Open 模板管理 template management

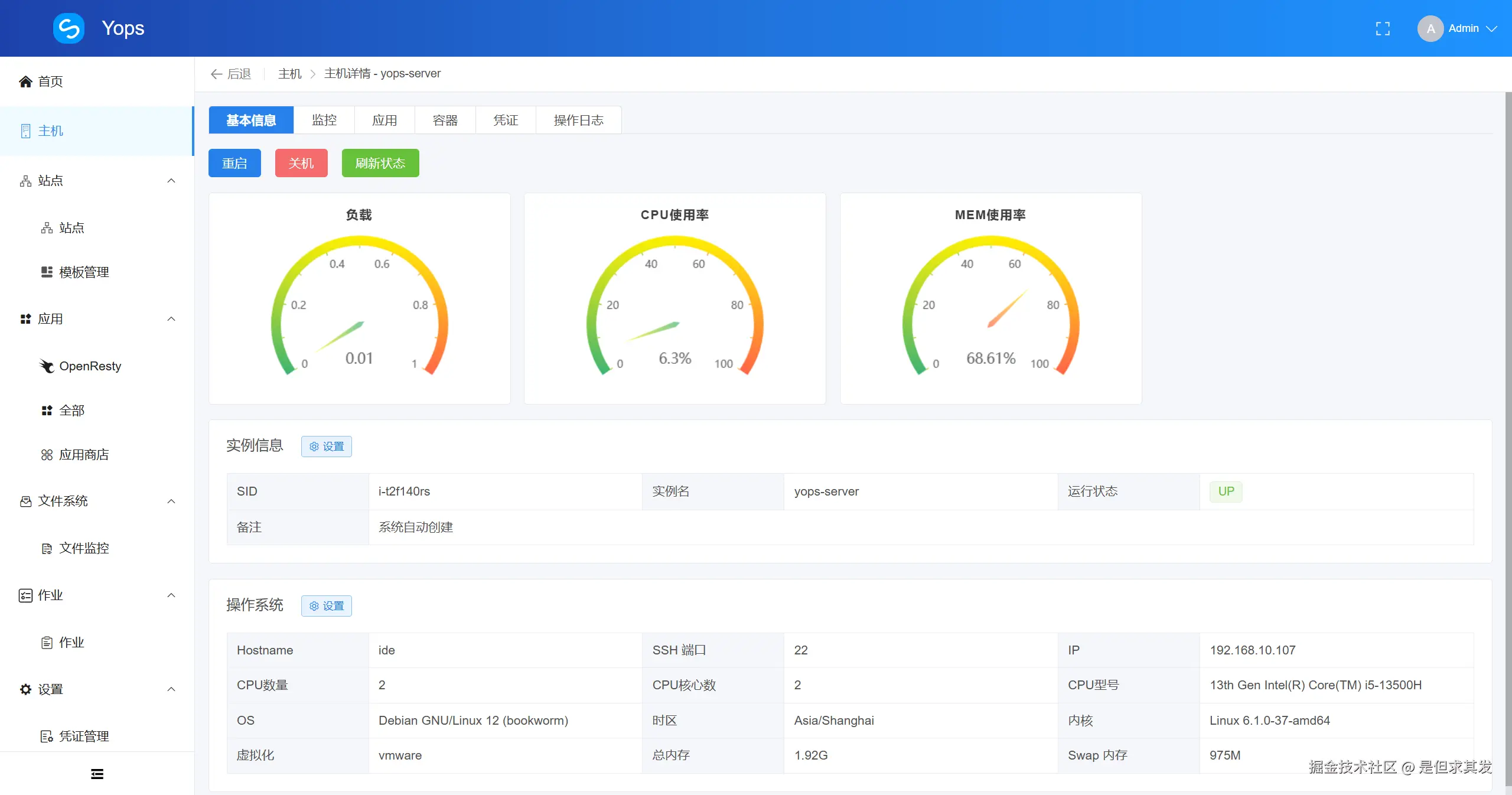(83, 272)
